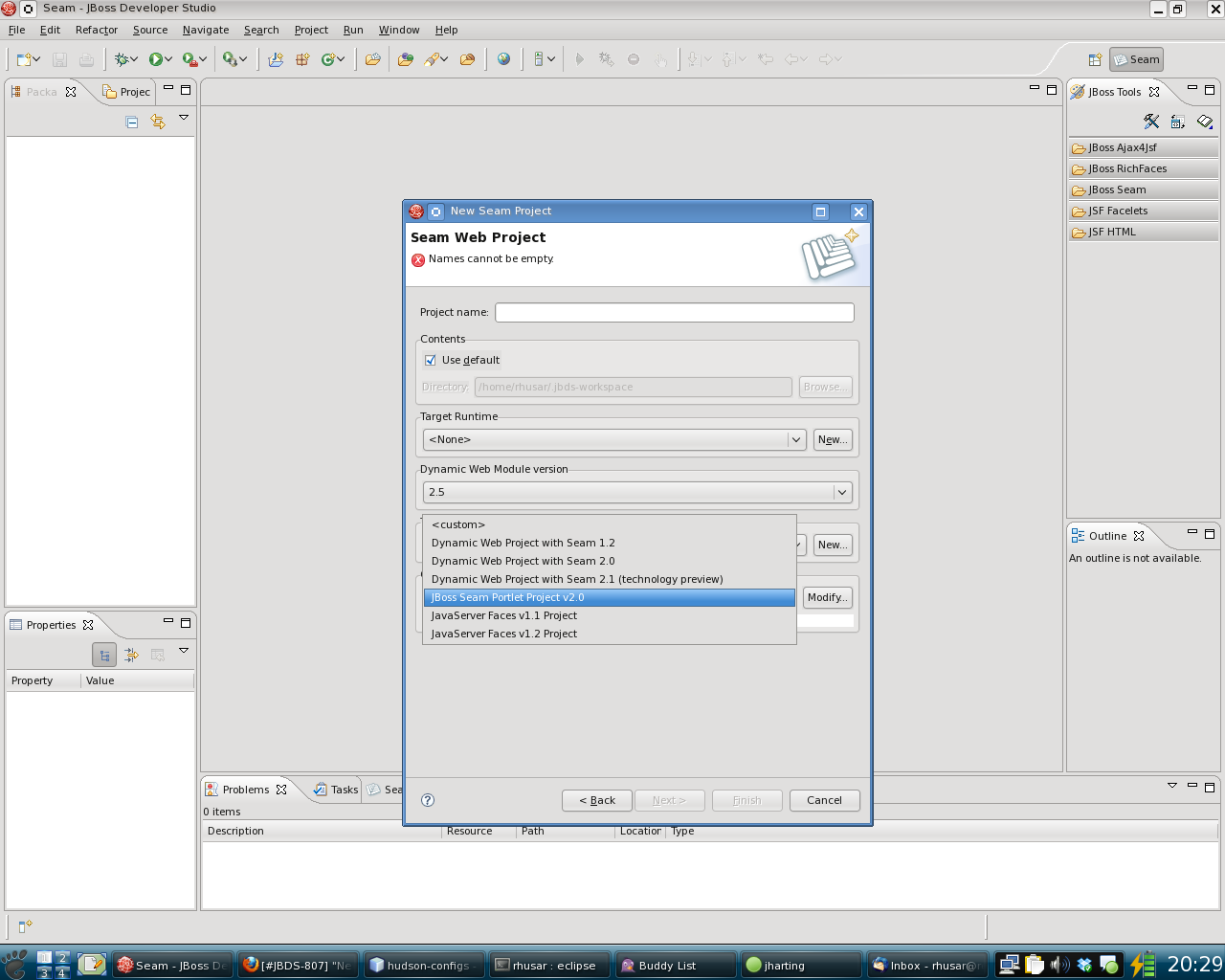Viewport: 1225px width, 980px height.
Task: Click the green Run button icon
Action: [x=155, y=59]
